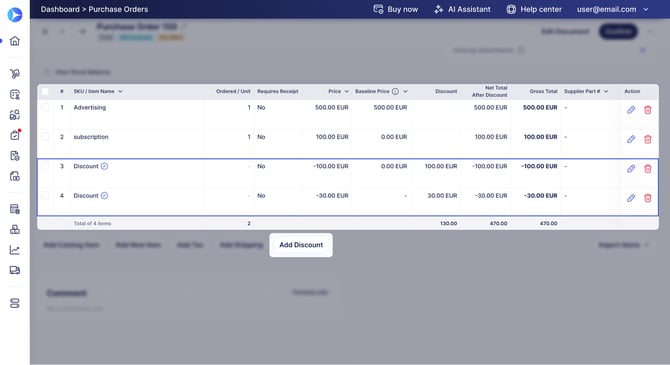Click the Add Discount button

[301, 245]
